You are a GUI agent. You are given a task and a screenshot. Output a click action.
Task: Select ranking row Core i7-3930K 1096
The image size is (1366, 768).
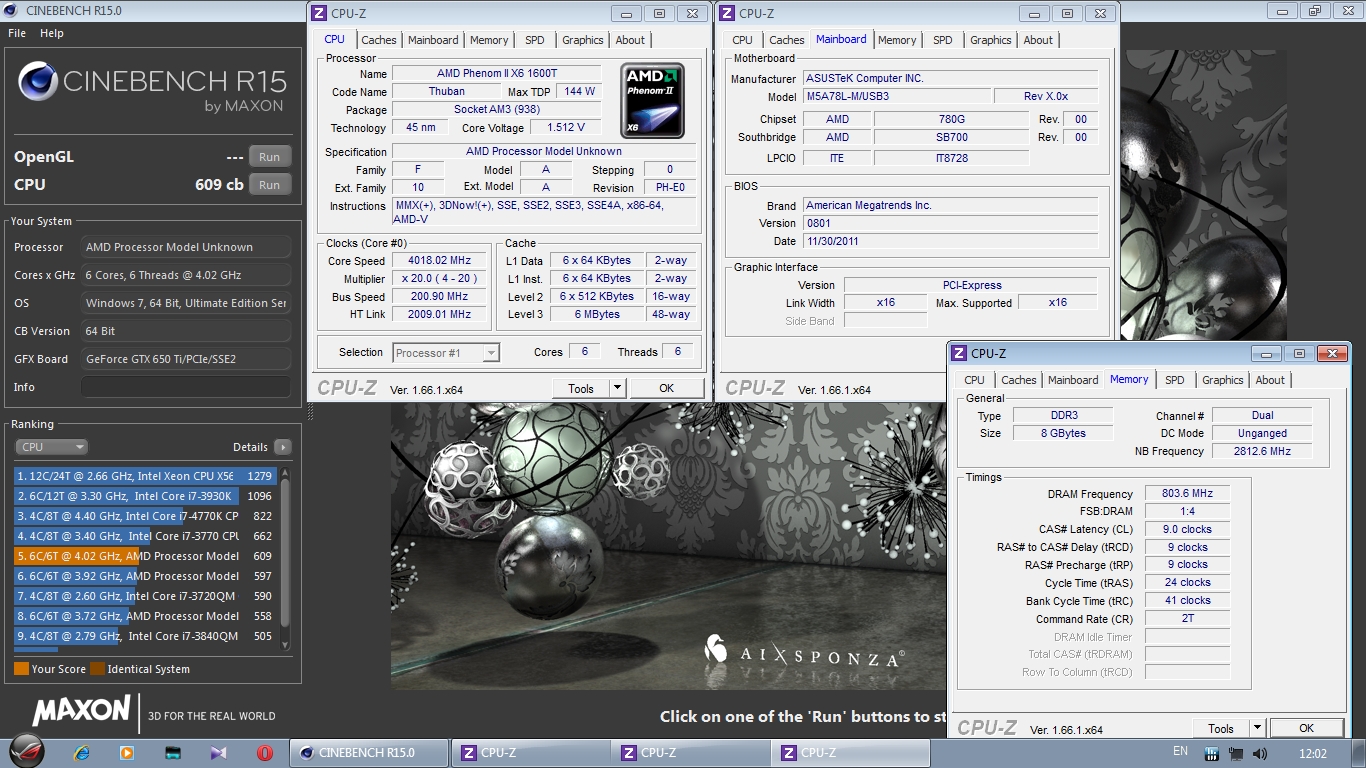pos(145,496)
